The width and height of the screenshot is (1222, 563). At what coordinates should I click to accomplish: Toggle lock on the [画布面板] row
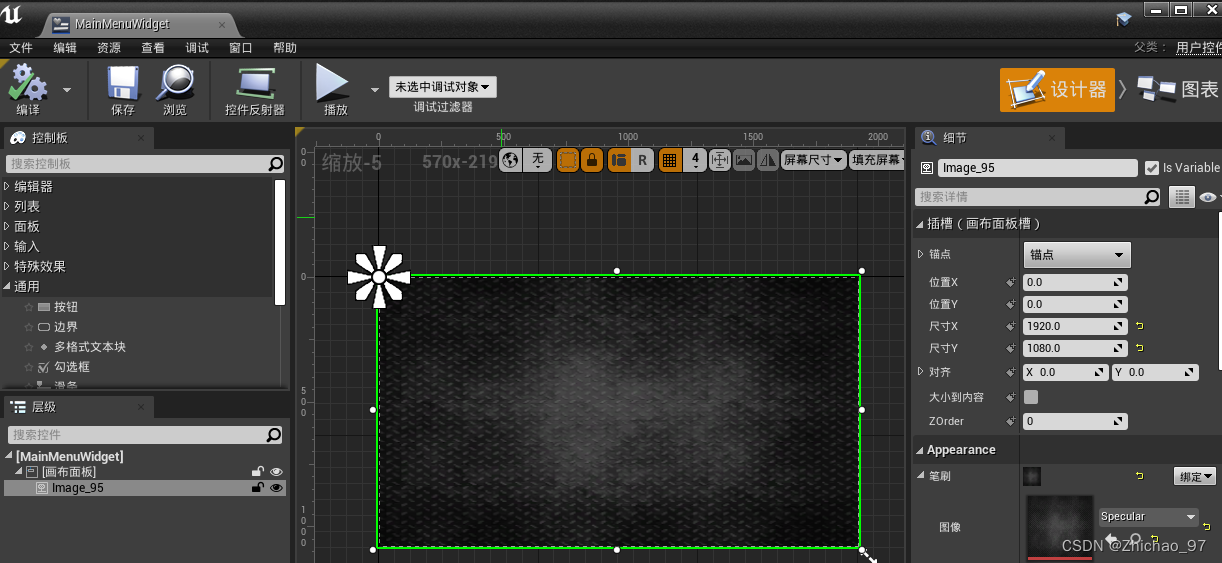point(258,472)
